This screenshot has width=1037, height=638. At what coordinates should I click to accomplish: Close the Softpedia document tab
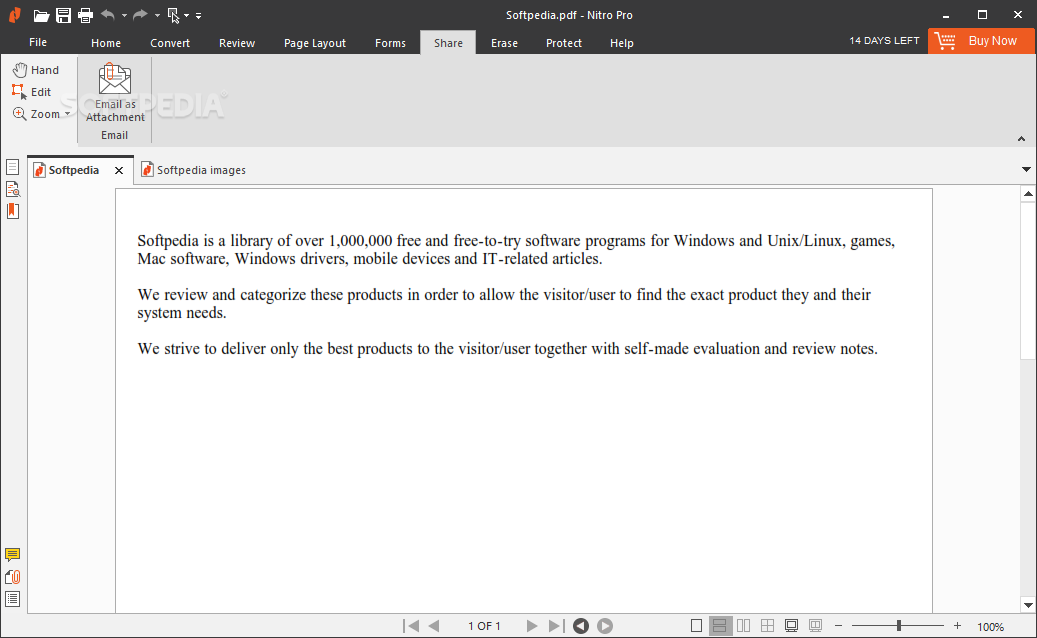click(x=119, y=171)
